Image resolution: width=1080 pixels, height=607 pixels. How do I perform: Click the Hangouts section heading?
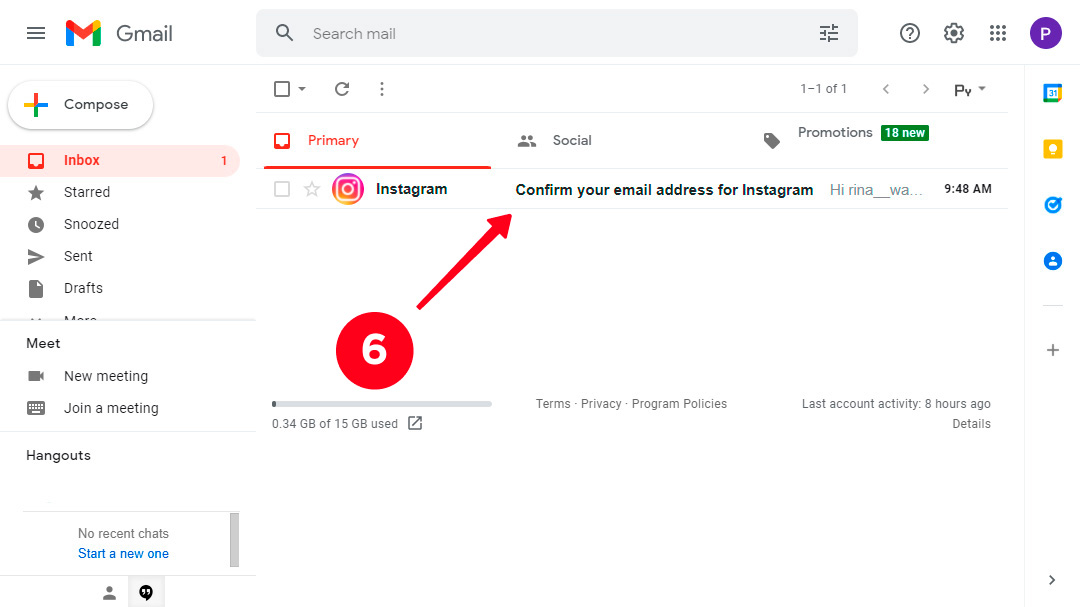(x=59, y=455)
